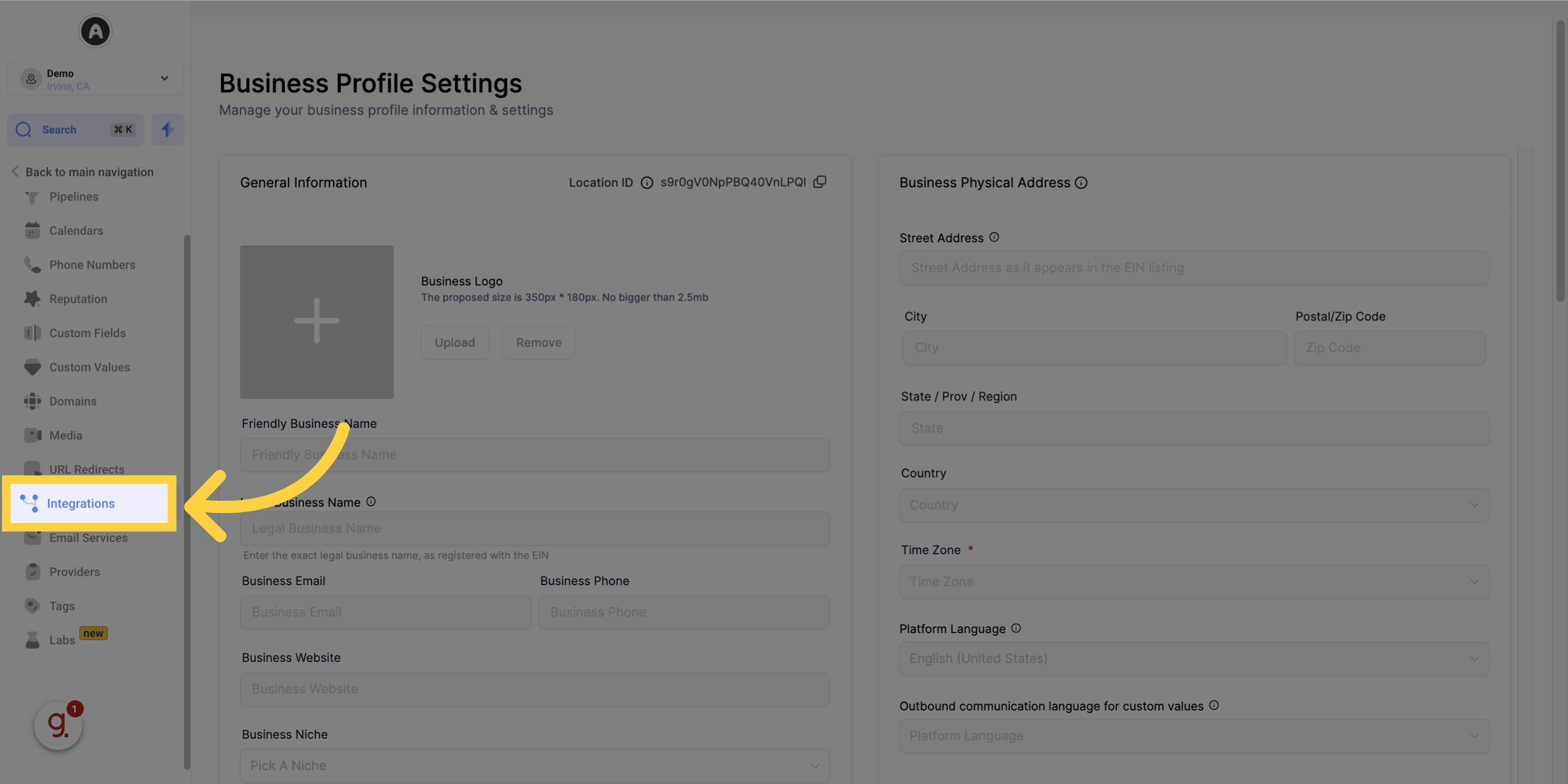The image size is (1568, 784).
Task: Click the Friendly Business Name field
Action: pyautogui.click(x=535, y=455)
